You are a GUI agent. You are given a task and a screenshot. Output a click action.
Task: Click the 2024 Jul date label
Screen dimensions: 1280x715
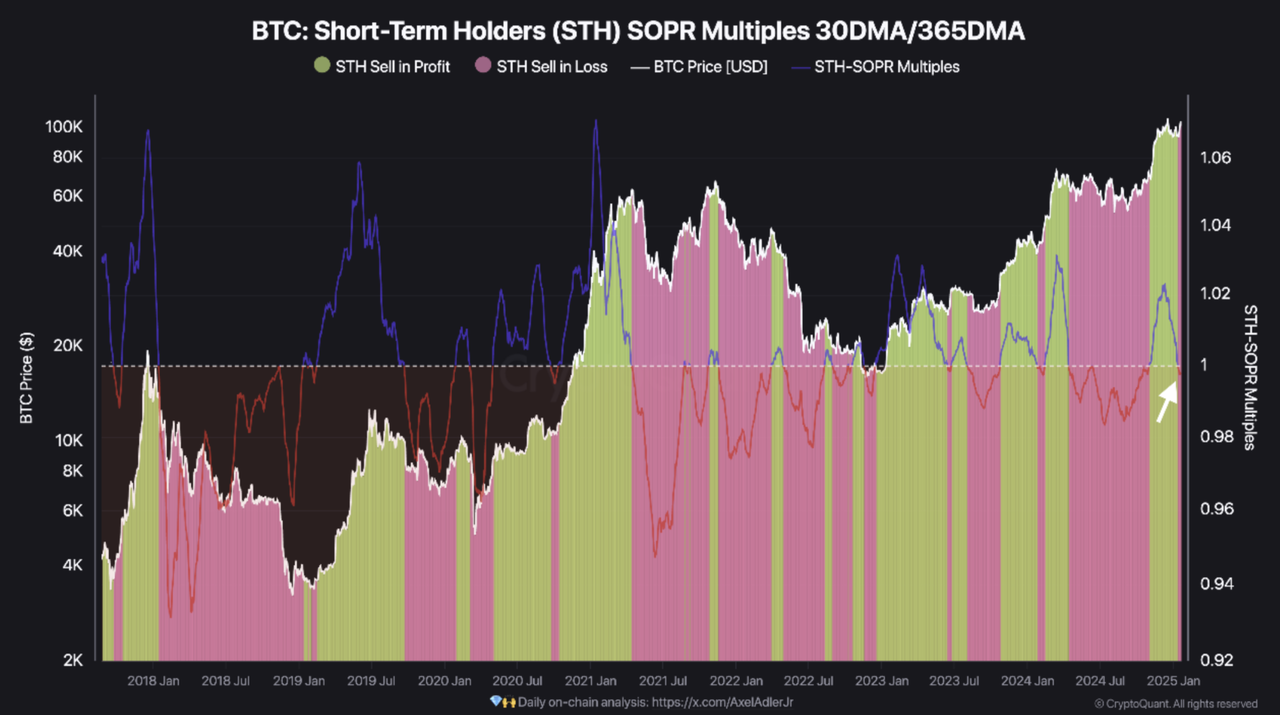pos(1099,681)
